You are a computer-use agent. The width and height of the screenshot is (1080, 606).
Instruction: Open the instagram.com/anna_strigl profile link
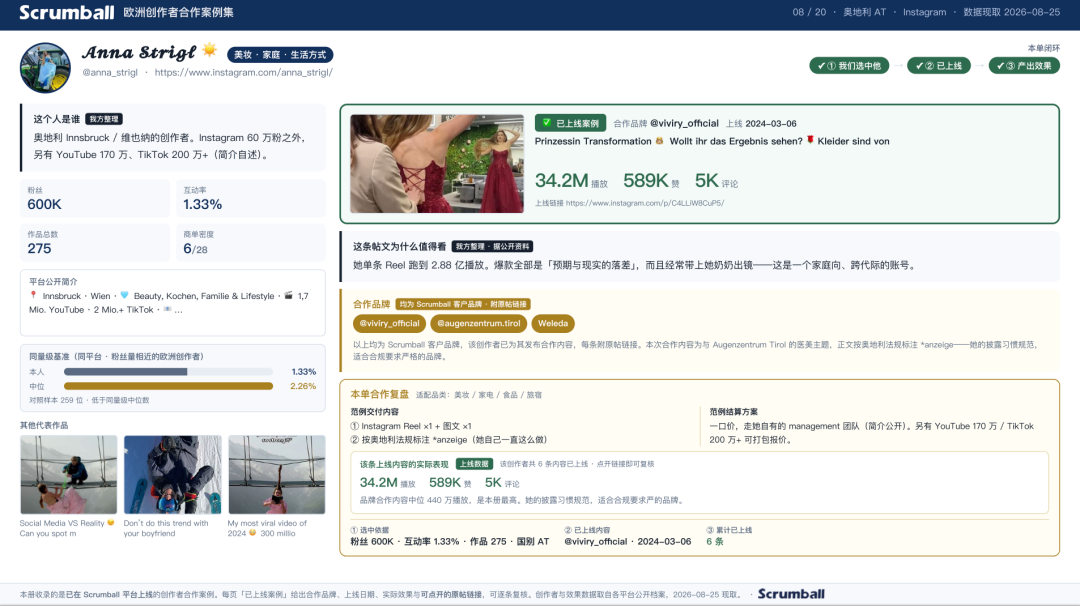pyautogui.click(x=244, y=72)
